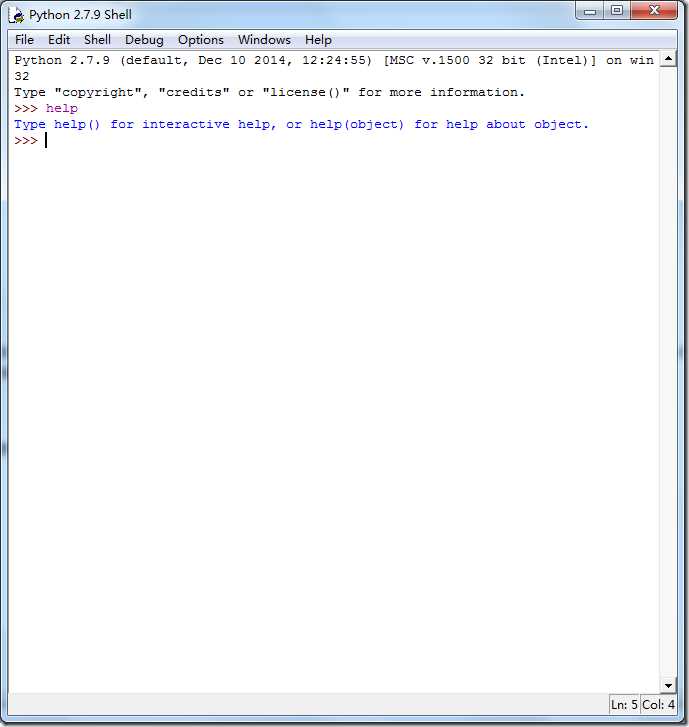
Task: Click the '32' wrapped line text
Action: click(x=21, y=76)
